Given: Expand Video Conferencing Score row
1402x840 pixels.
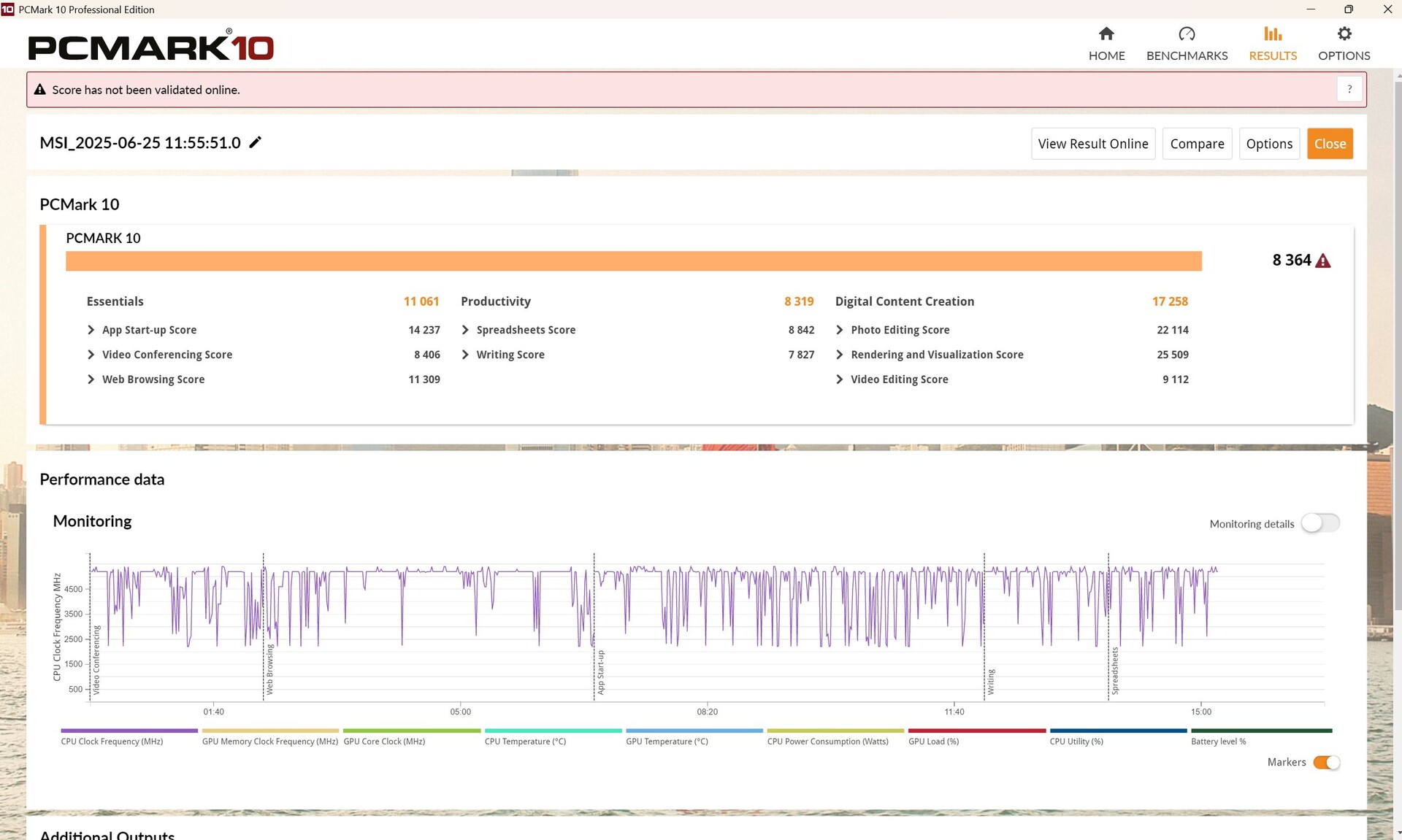Looking at the screenshot, I should click(91, 355).
